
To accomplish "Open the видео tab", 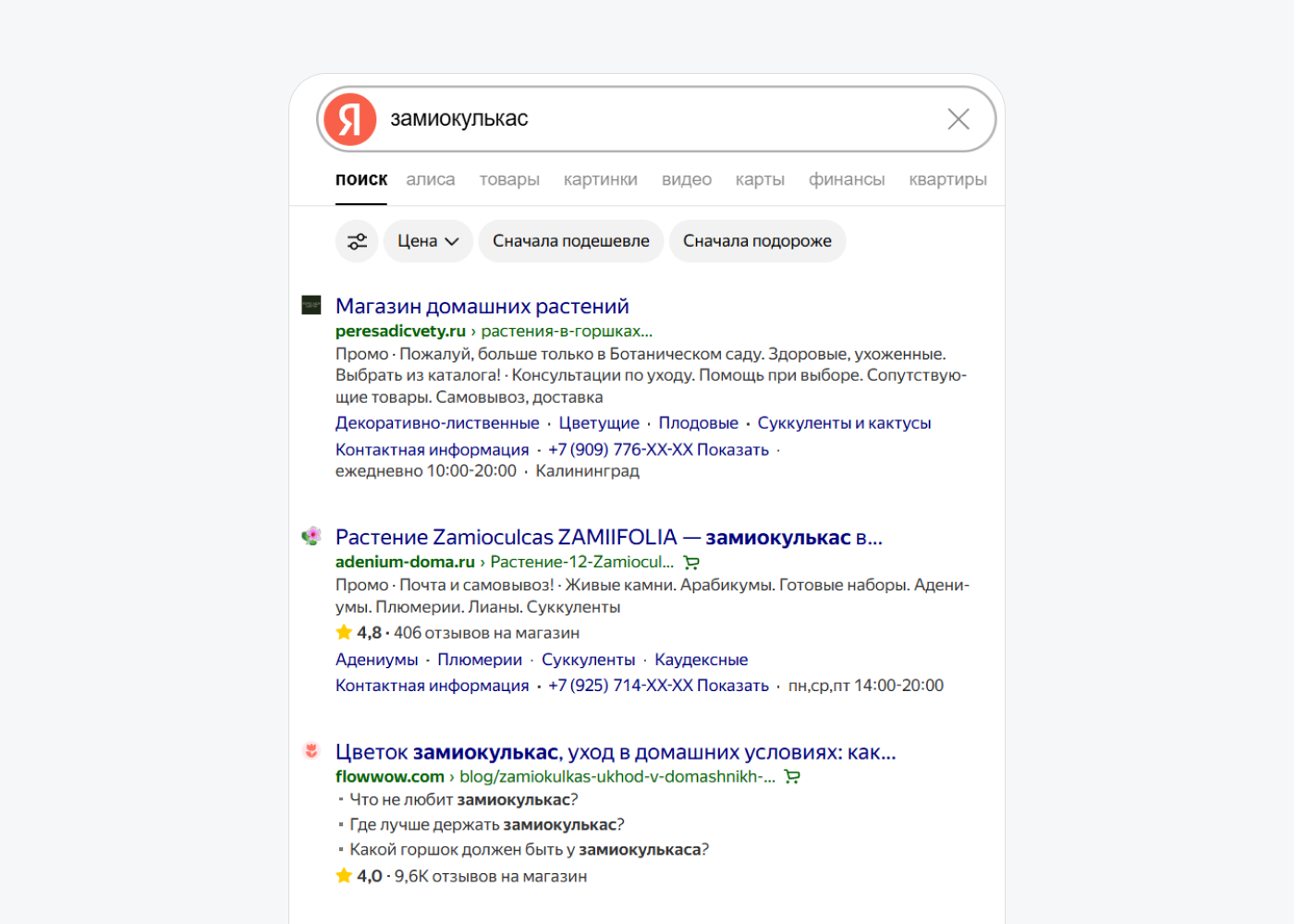I will pyautogui.click(x=687, y=179).
